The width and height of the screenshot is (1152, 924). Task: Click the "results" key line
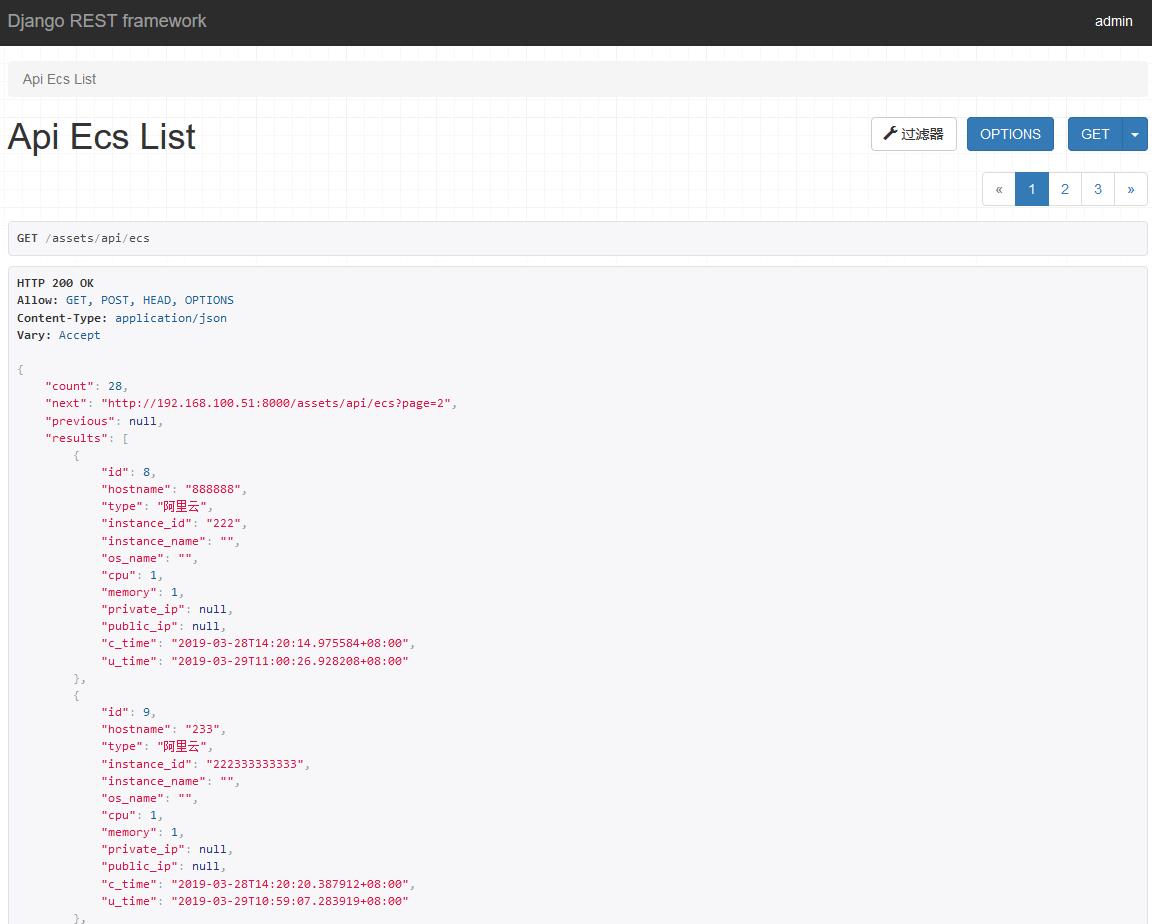click(87, 438)
